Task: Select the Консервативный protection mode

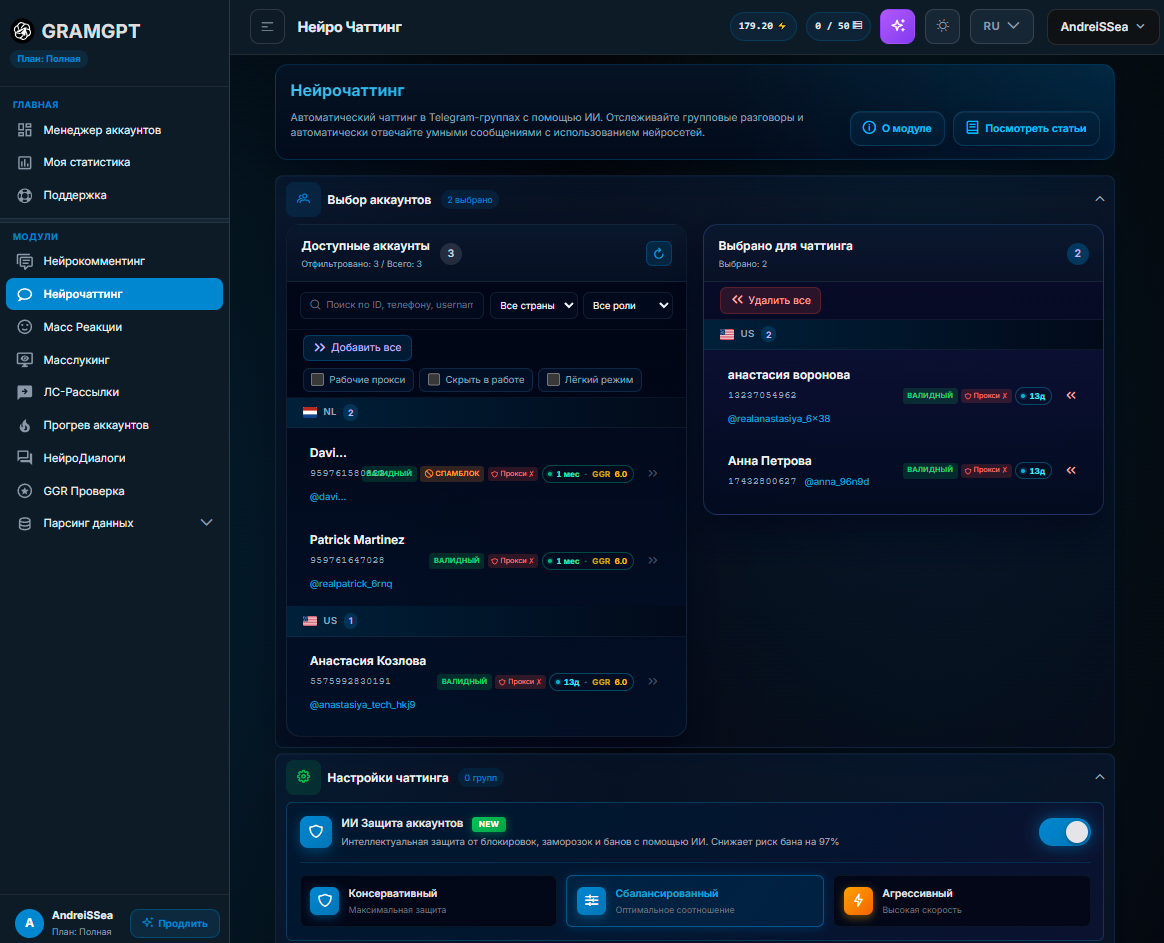Action: 428,901
